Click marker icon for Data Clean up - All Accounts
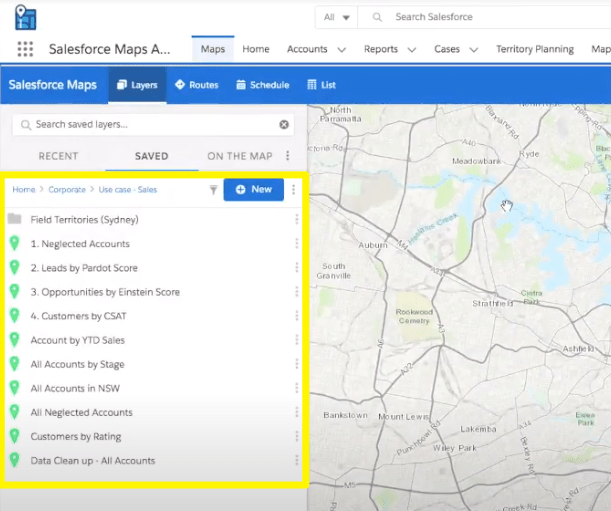 coord(14,460)
